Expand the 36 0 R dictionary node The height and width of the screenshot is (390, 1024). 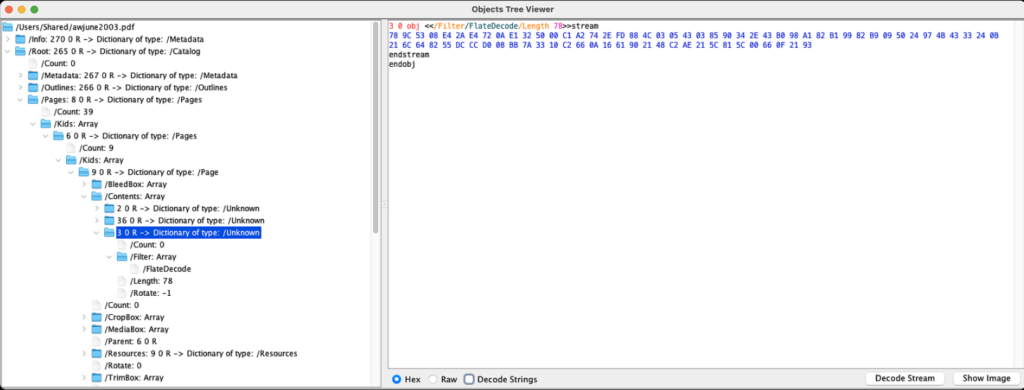(97, 220)
